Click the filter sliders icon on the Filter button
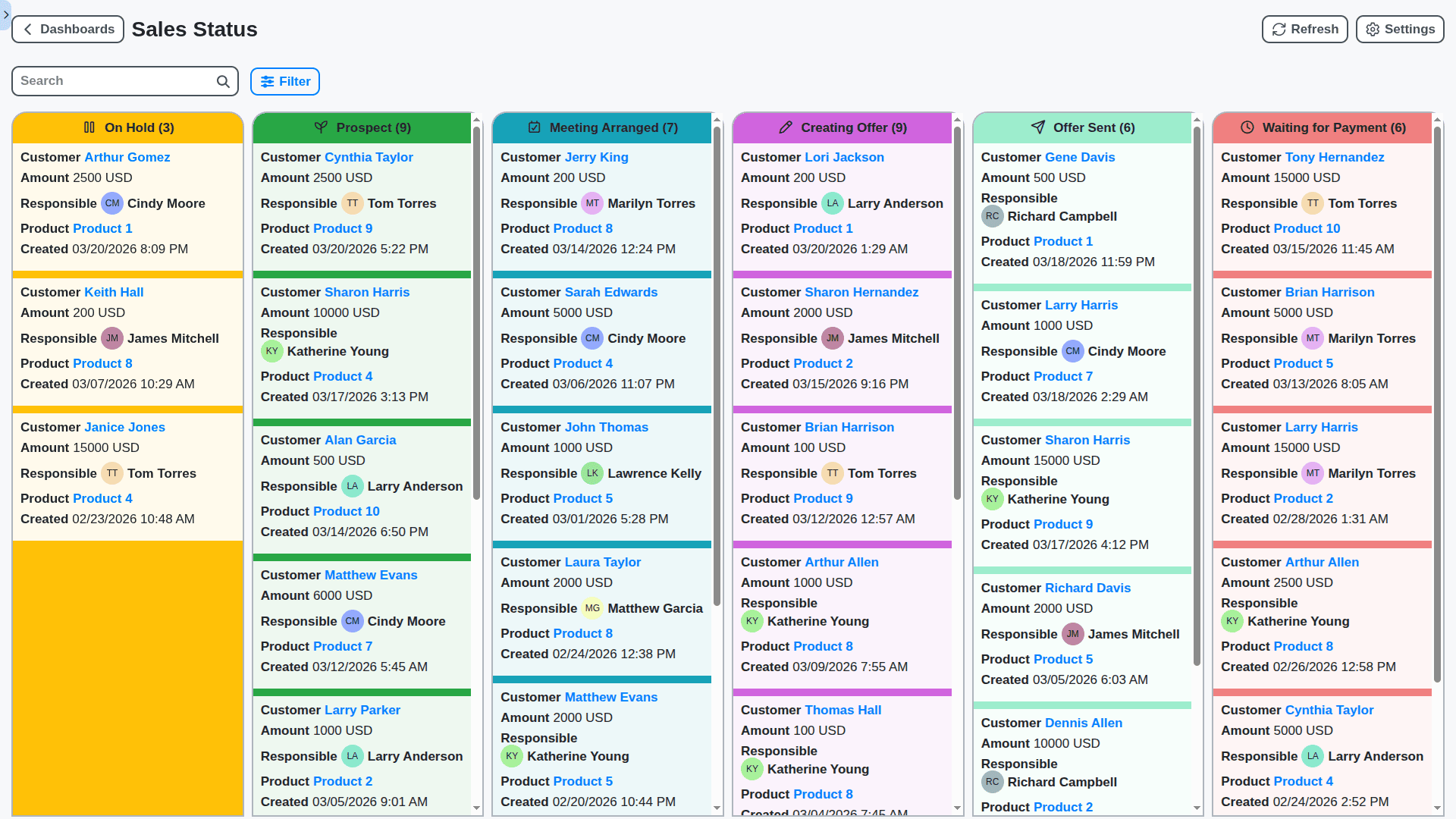This screenshot has height=819, width=1456. tap(267, 81)
